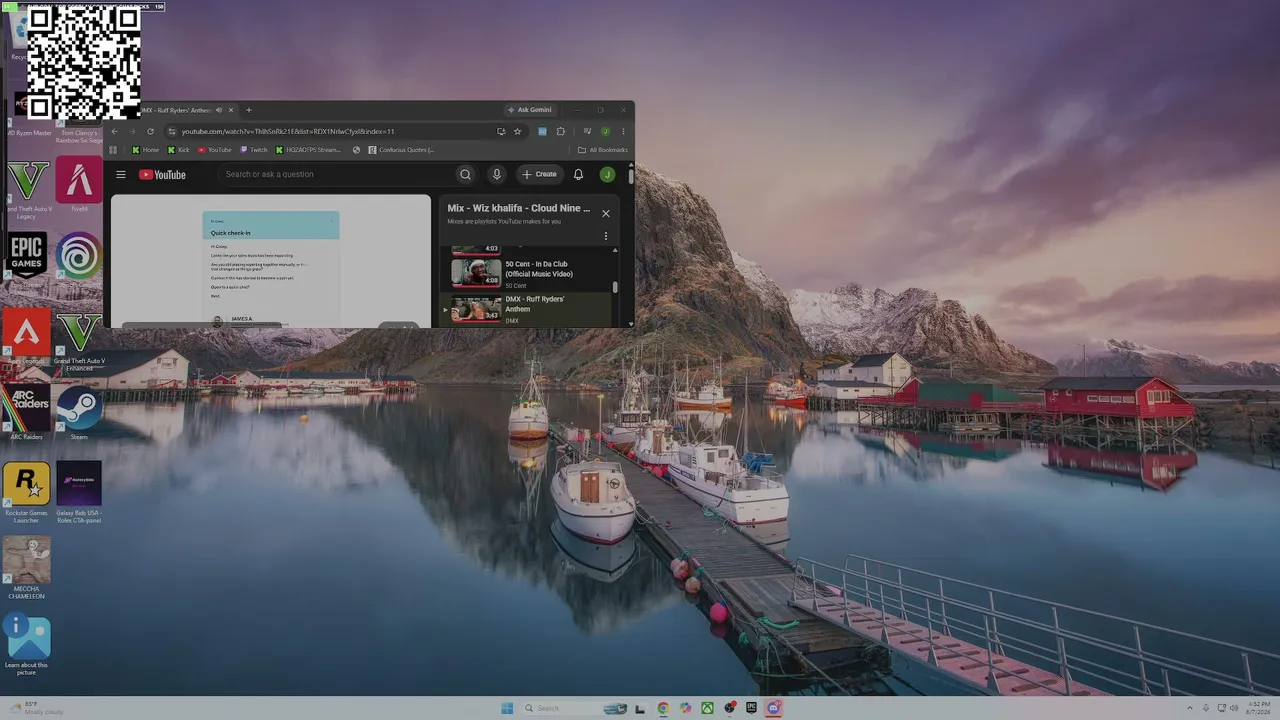Open YouTube notifications bell
Viewport: 1280px width, 720px height.
pos(578,174)
